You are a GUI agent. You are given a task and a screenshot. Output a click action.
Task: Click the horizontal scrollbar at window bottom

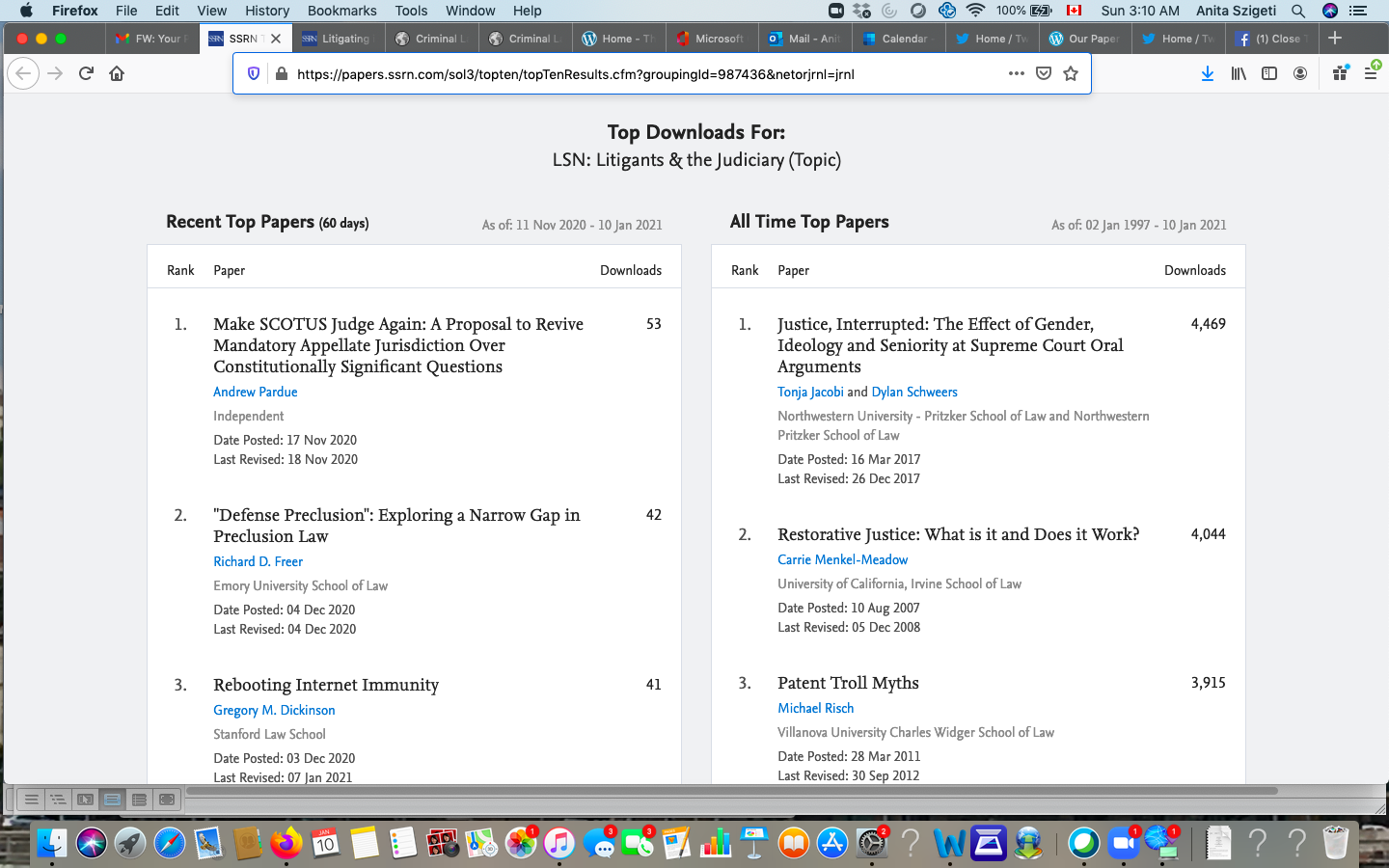[731, 791]
